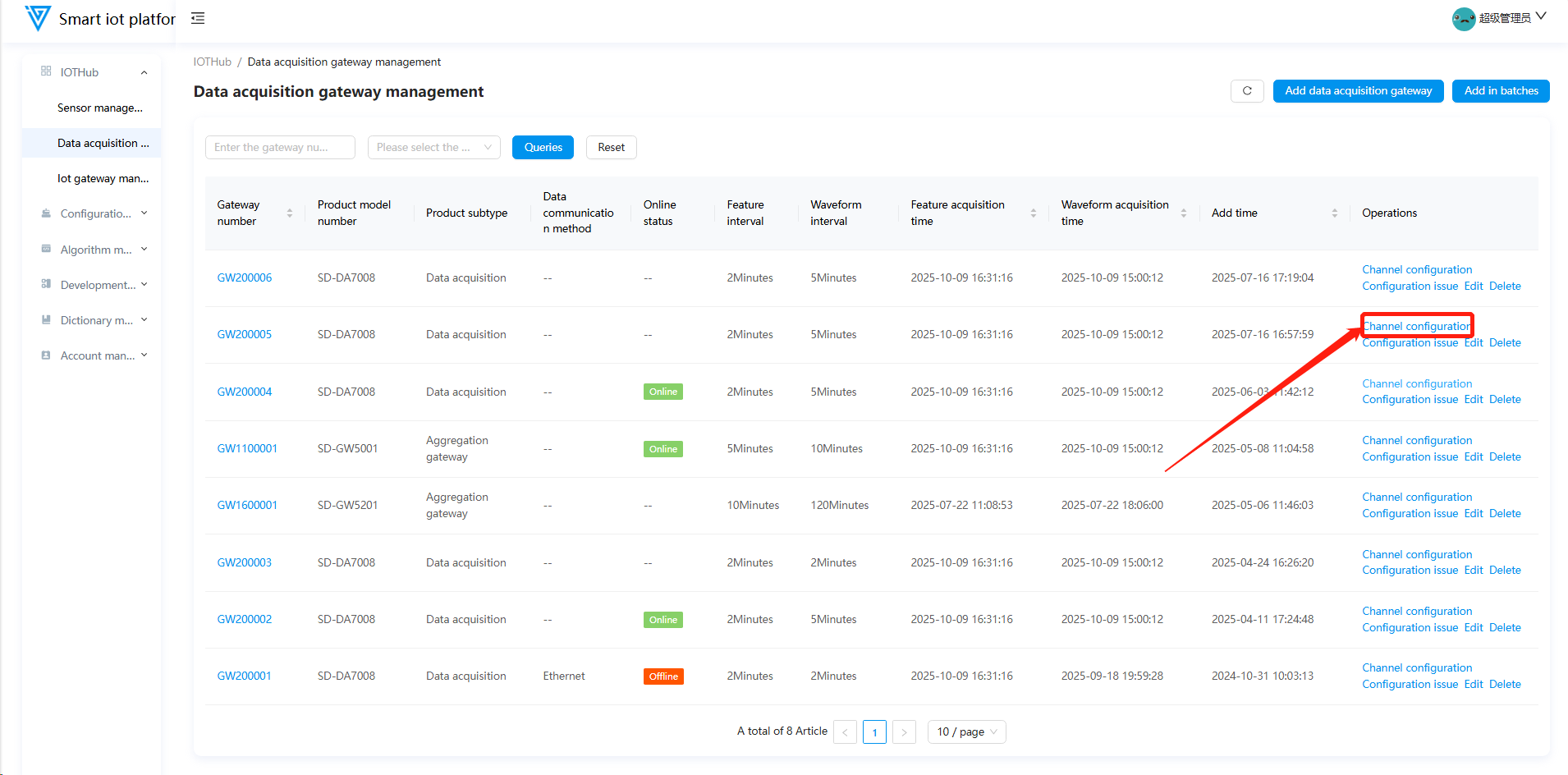Viewport: 1568px width, 775px height.
Task: Click the Smart iot platform logo icon
Action: coord(38,18)
